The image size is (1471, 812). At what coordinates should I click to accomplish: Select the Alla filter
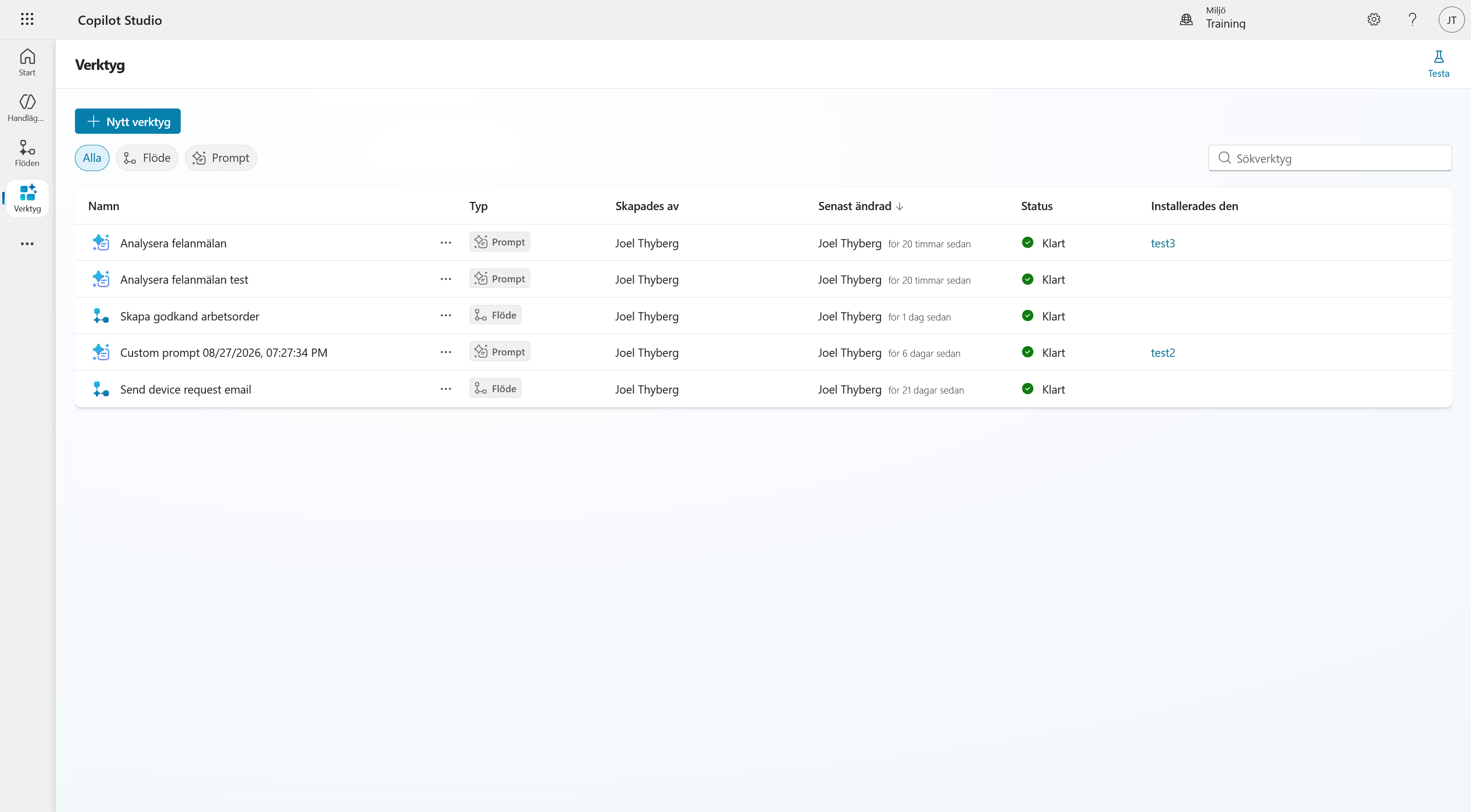click(x=92, y=158)
